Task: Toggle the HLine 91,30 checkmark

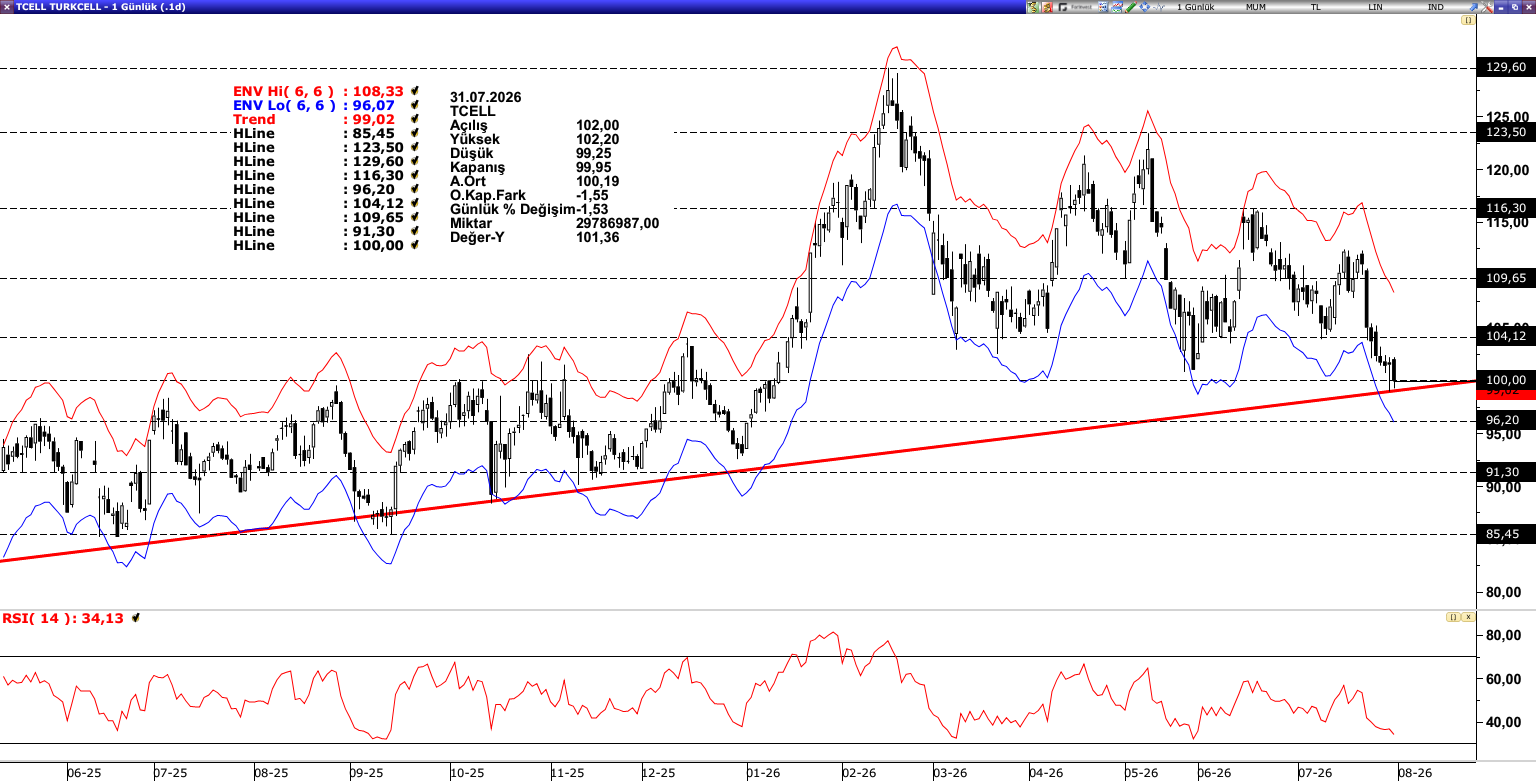Action: (x=414, y=231)
